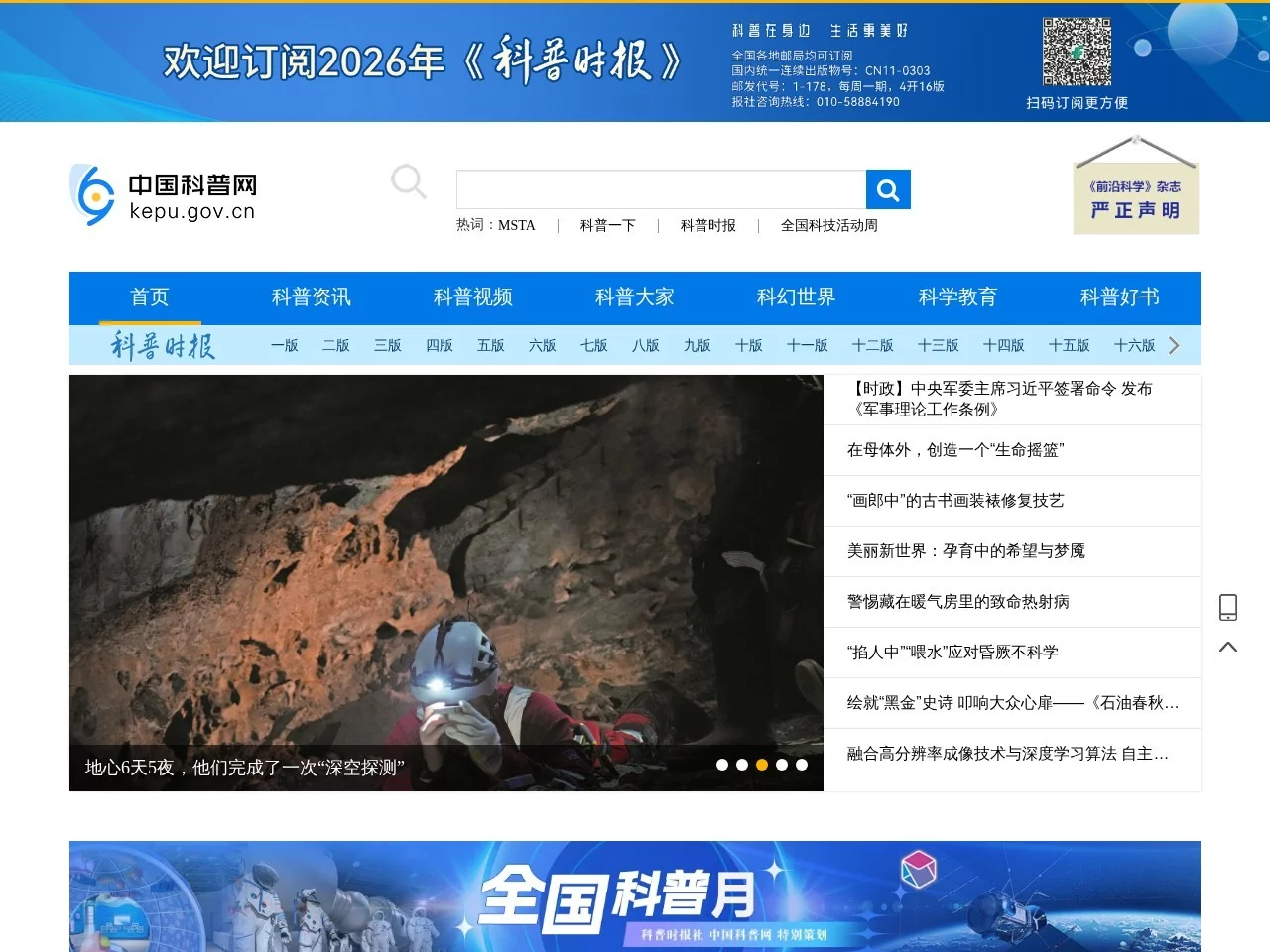The width and height of the screenshot is (1270, 952).
Task: Click the 全国科普月 banner
Action: [x=635, y=895]
